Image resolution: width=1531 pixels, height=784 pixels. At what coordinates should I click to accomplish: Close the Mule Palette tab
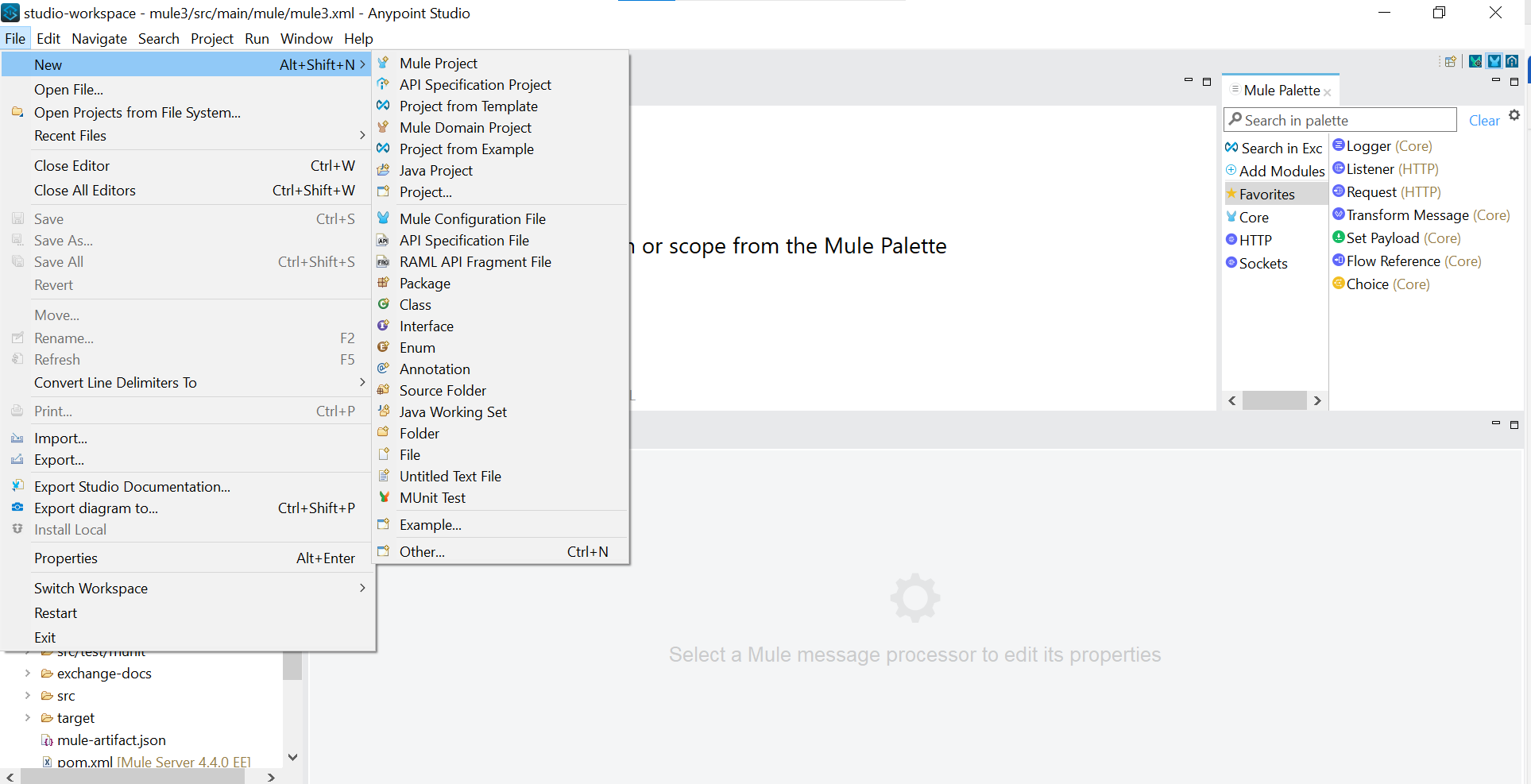[x=1328, y=93]
